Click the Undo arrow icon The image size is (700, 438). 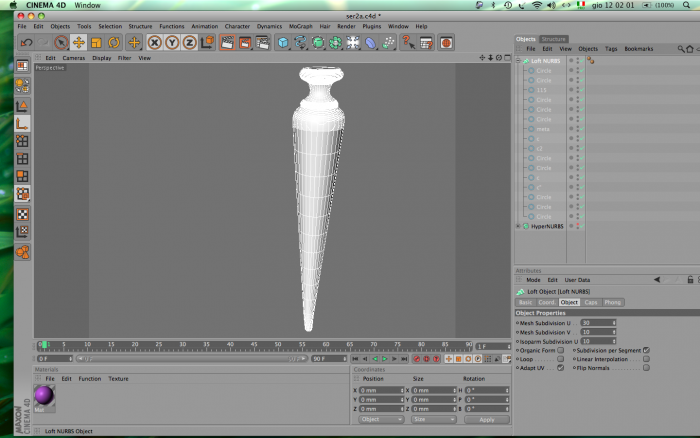(x=26, y=43)
